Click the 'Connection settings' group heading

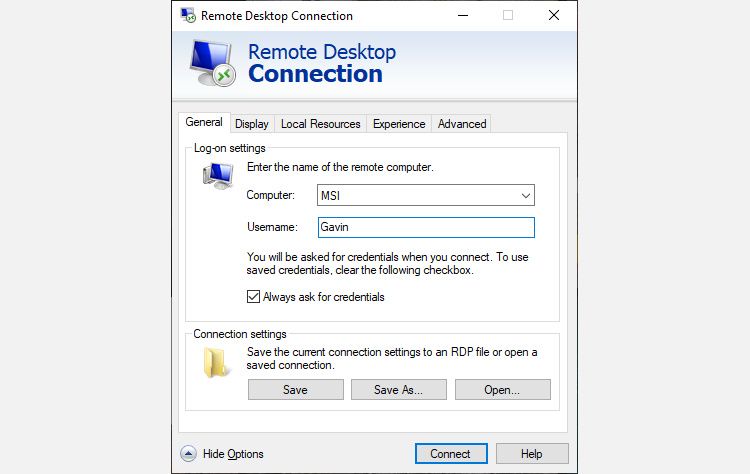click(240, 334)
